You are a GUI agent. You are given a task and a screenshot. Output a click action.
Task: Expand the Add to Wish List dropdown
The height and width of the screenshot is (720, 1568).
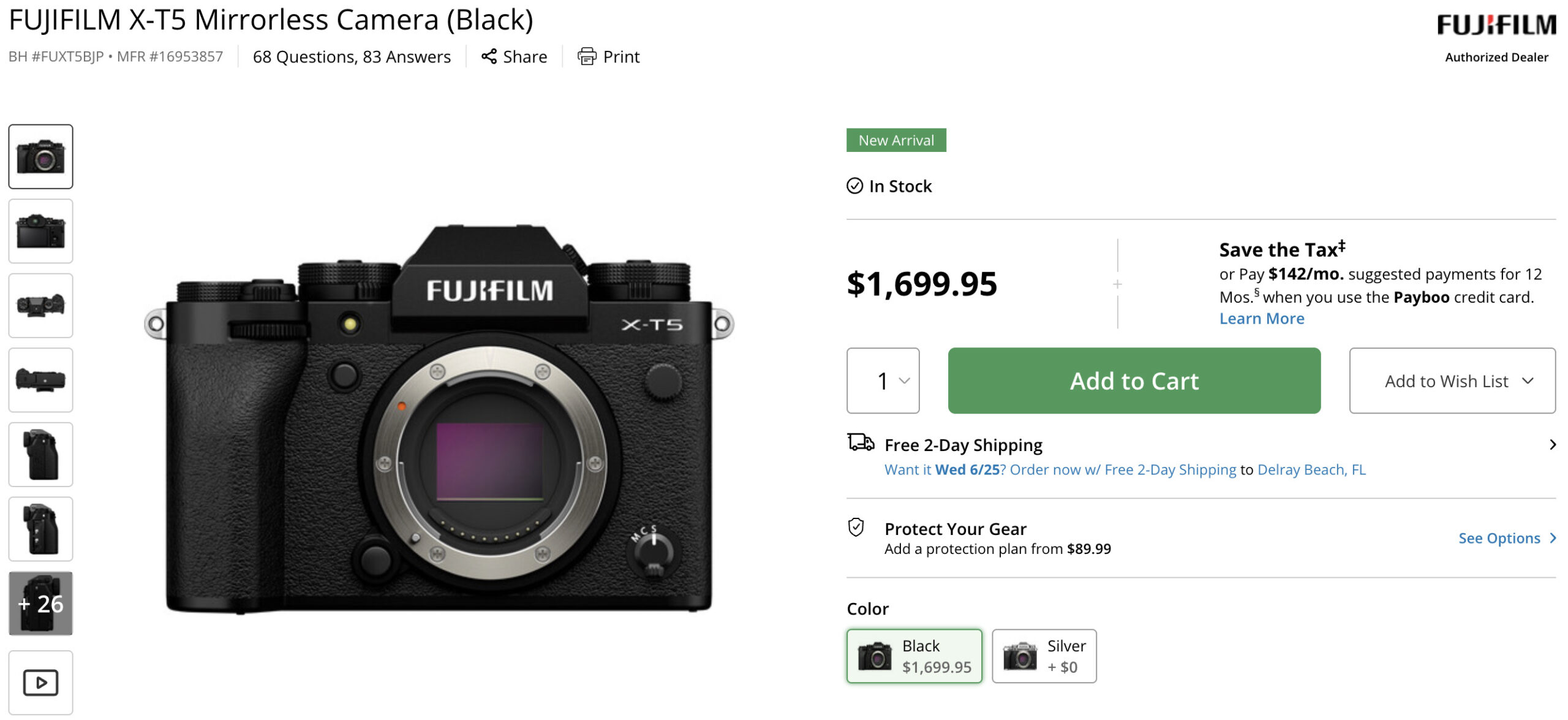[x=1452, y=381]
